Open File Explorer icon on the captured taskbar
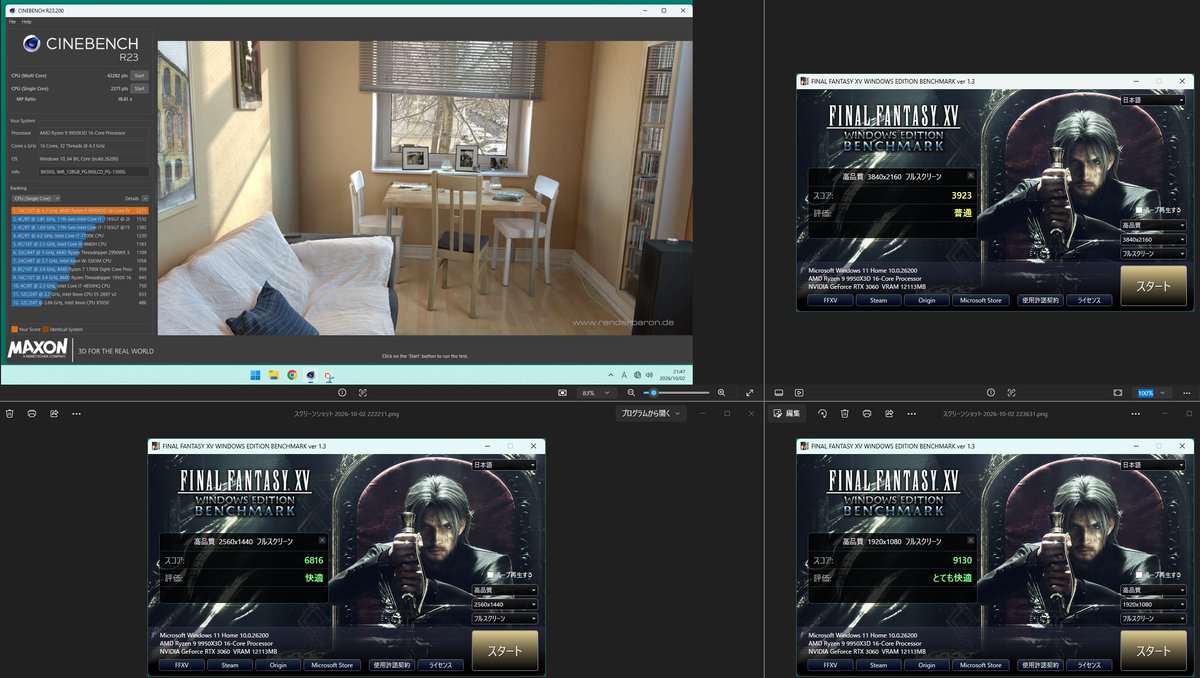This screenshot has height=678, width=1200. tap(274, 375)
